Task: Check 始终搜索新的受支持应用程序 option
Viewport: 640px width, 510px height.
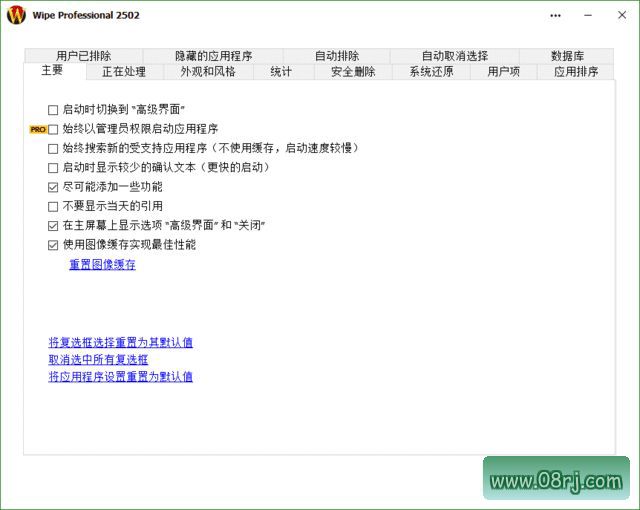Action: coord(53,149)
